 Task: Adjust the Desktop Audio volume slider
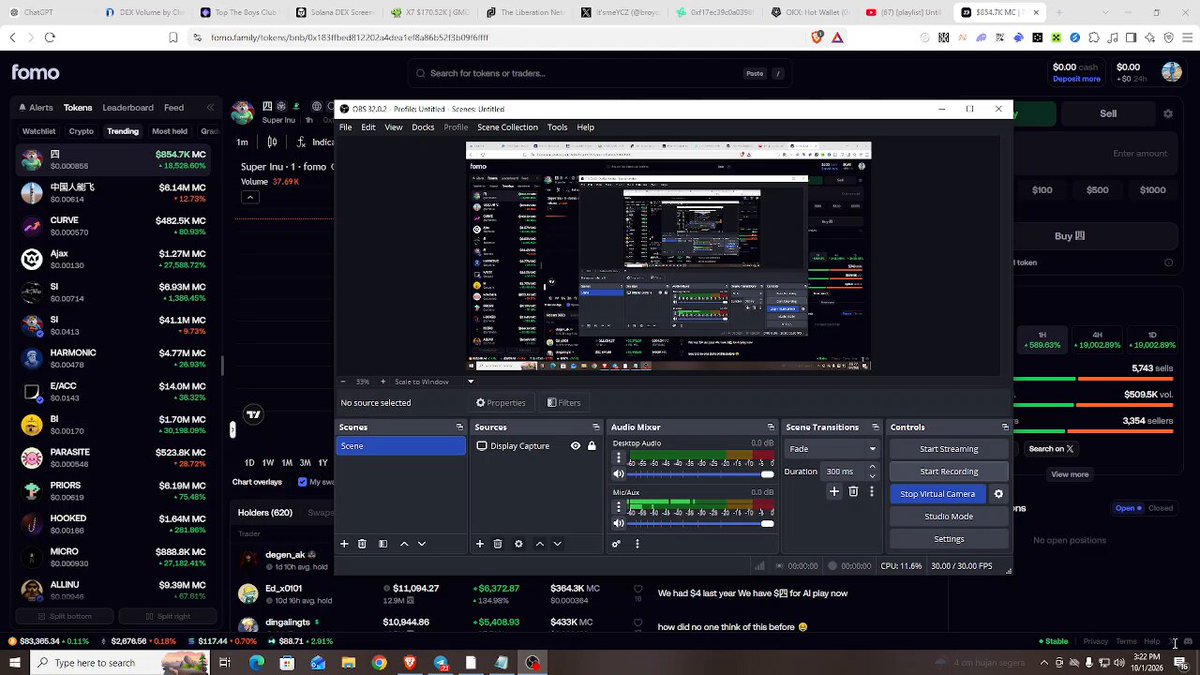(x=701, y=474)
